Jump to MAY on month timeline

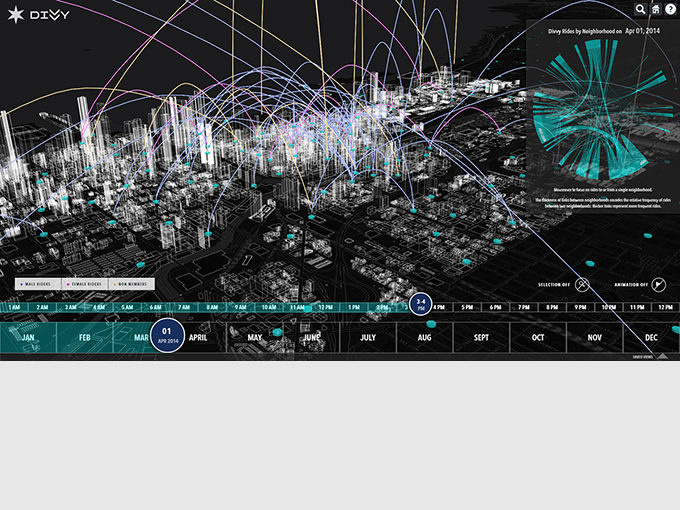tap(255, 337)
